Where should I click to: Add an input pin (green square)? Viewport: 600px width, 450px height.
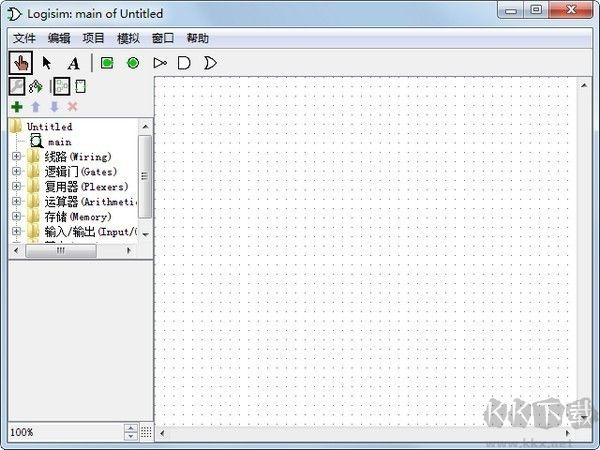coord(107,63)
